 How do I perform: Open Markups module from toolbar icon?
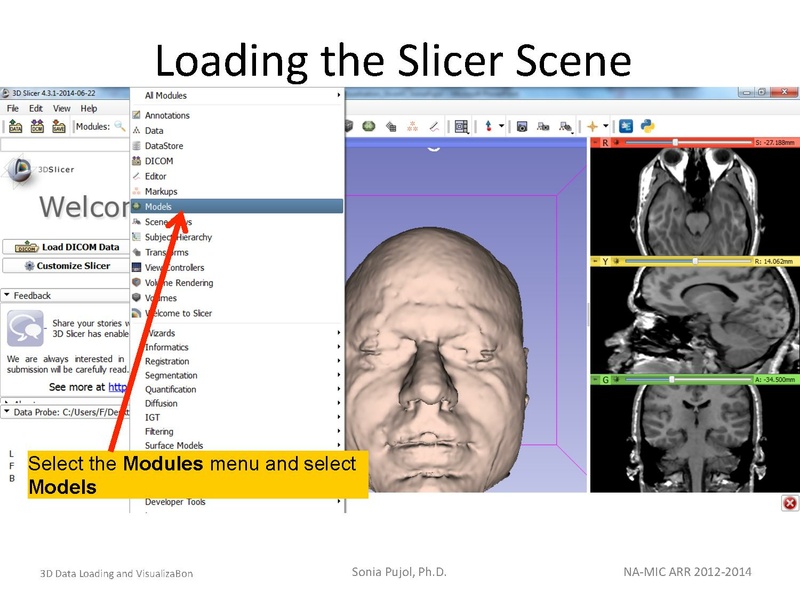tap(412, 126)
